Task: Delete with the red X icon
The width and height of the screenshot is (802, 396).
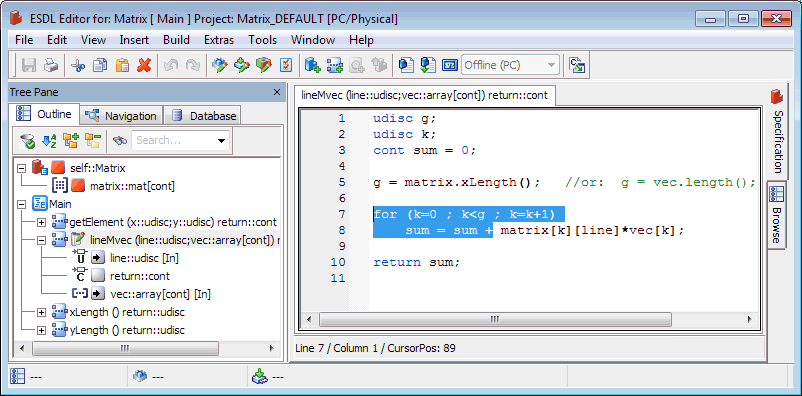Action: [144, 65]
